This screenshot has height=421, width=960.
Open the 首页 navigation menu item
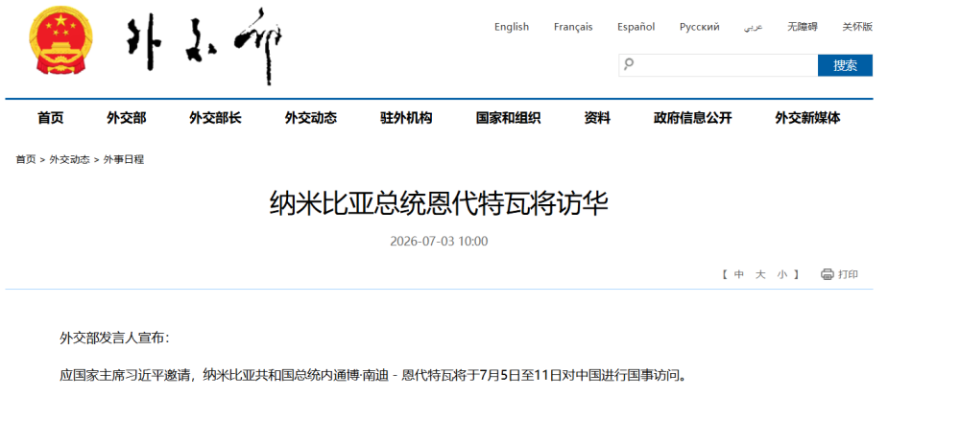pyautogui.click(x=50, y=118)
